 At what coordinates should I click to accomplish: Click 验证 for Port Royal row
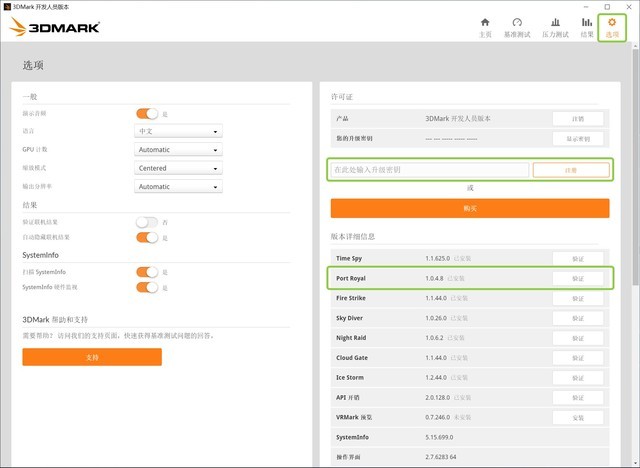[578, 278]
